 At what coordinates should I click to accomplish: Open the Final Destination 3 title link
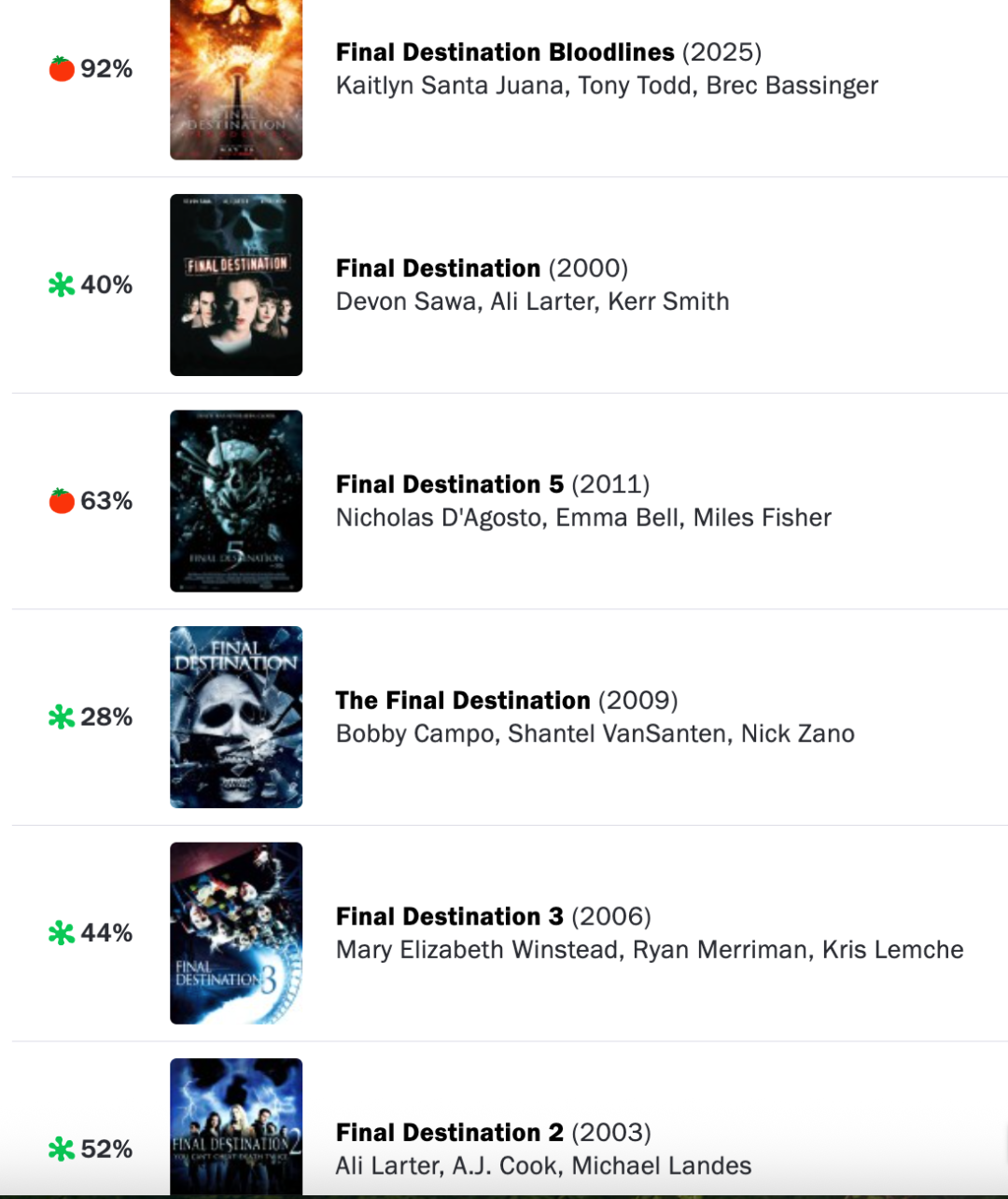pyautogui.click(x=450, y=916)
